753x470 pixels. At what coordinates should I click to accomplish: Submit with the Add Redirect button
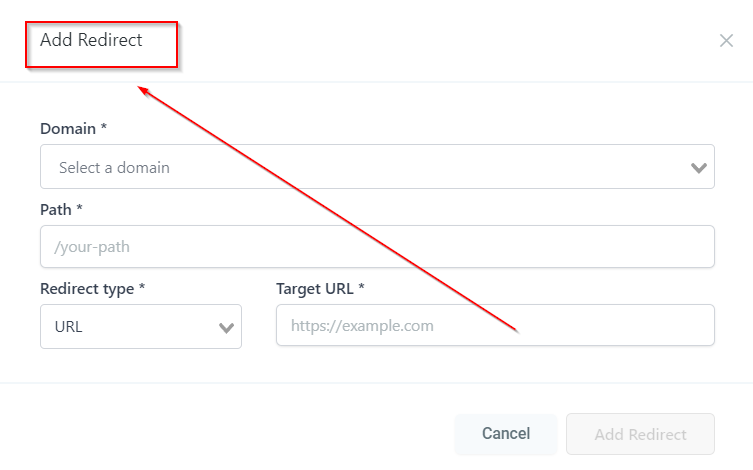[640, 434]
